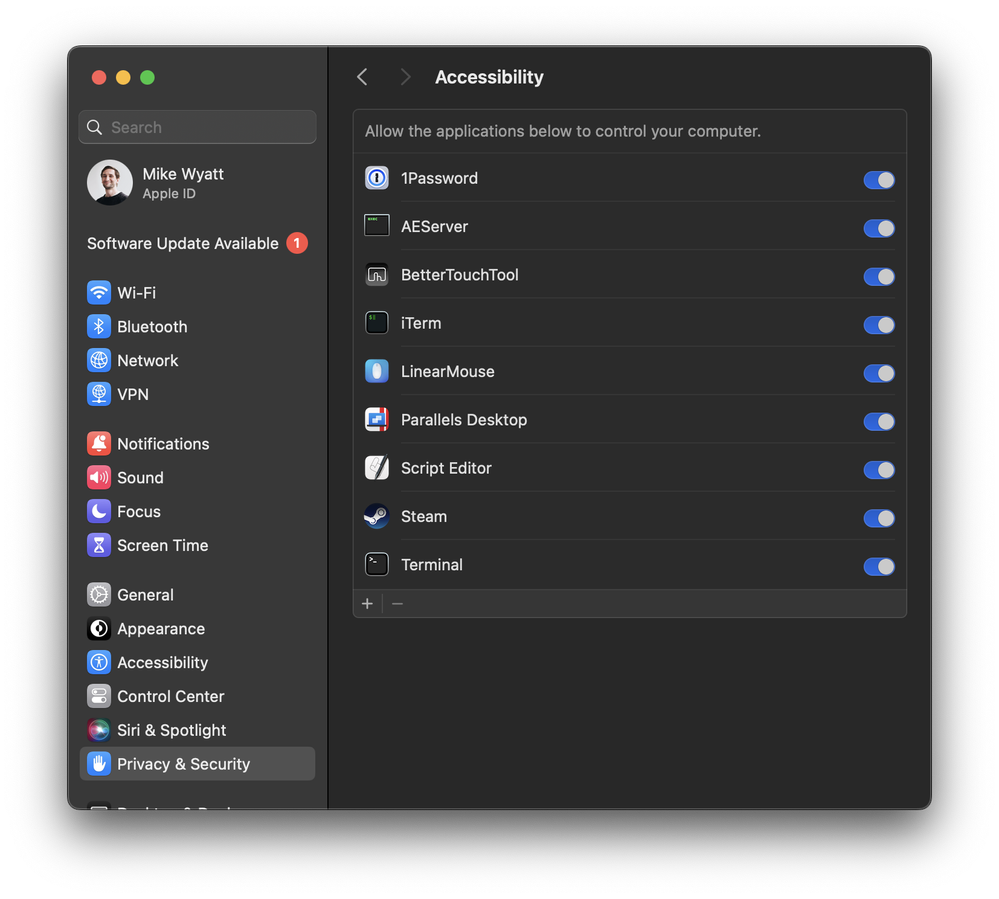Add an application with plus button
The image size is (999, 899).
pos(367,604)
